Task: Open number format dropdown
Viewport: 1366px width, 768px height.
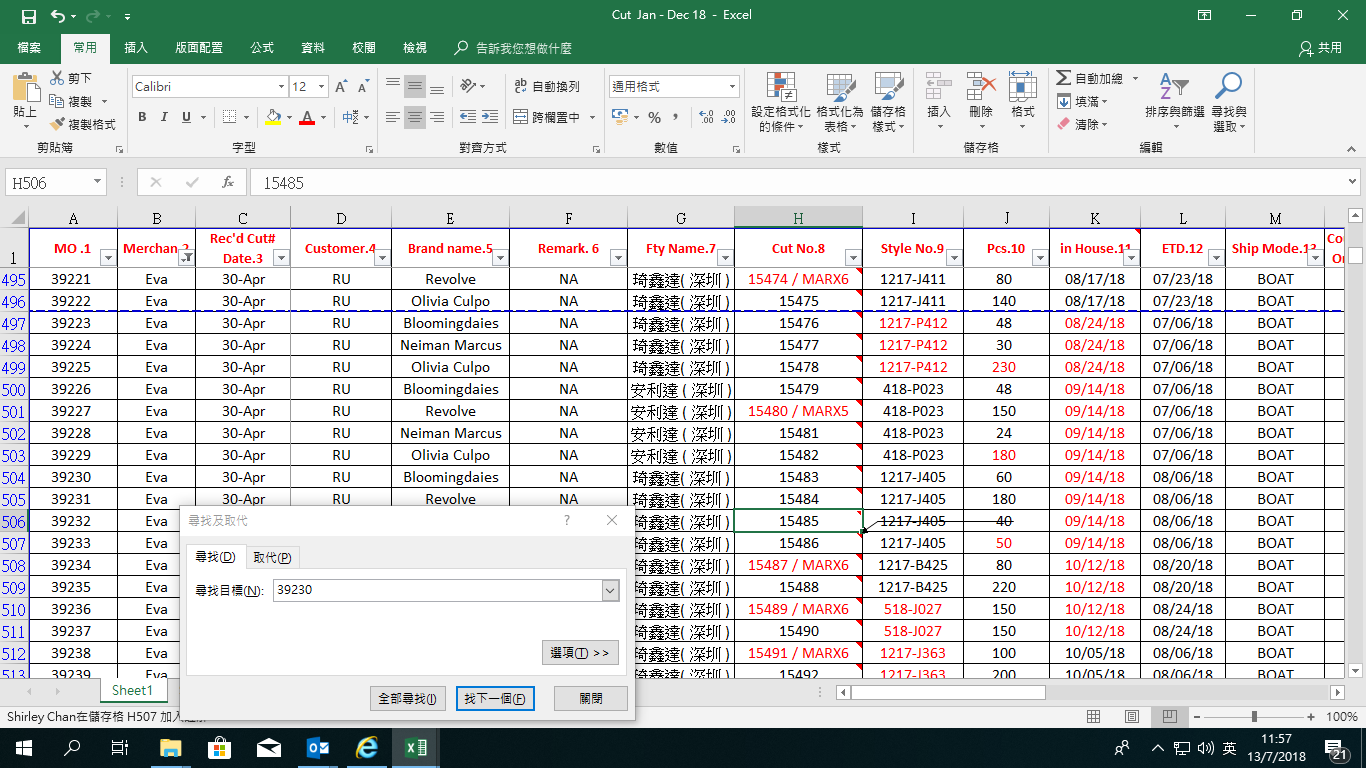Action: 733,87
